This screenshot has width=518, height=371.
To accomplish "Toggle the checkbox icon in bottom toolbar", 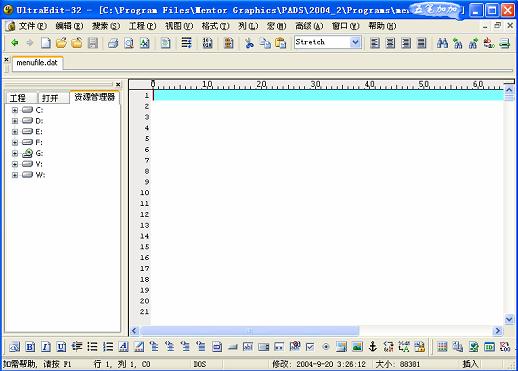I will tap(310, 347).
